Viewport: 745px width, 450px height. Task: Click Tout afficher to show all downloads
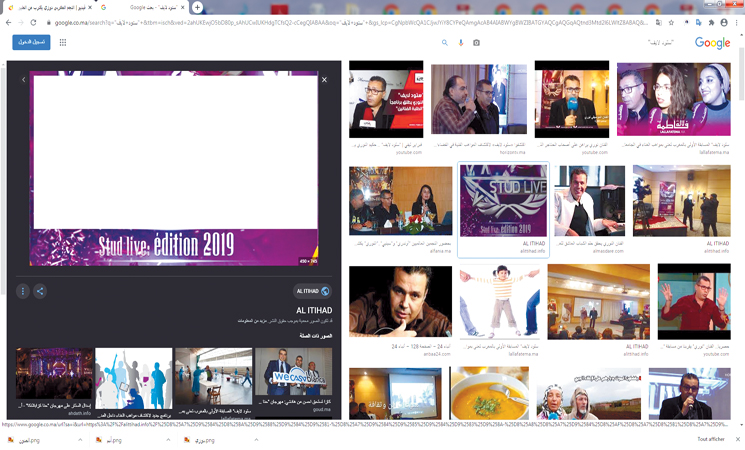click(x=711, y=439)
